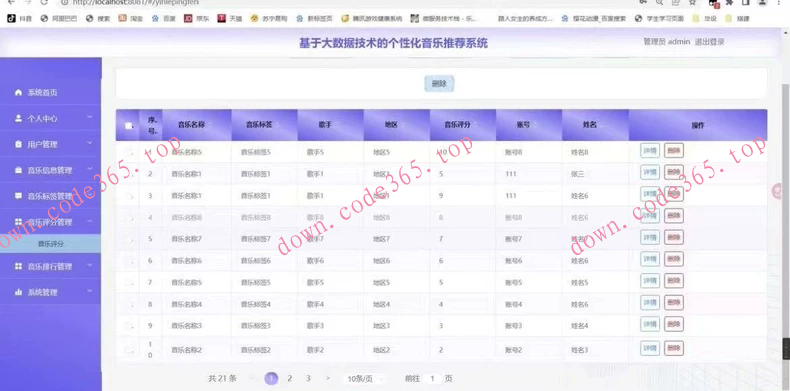Open the 系统首页 menu item
Viewport: 790px width, 391px height.
51,93
